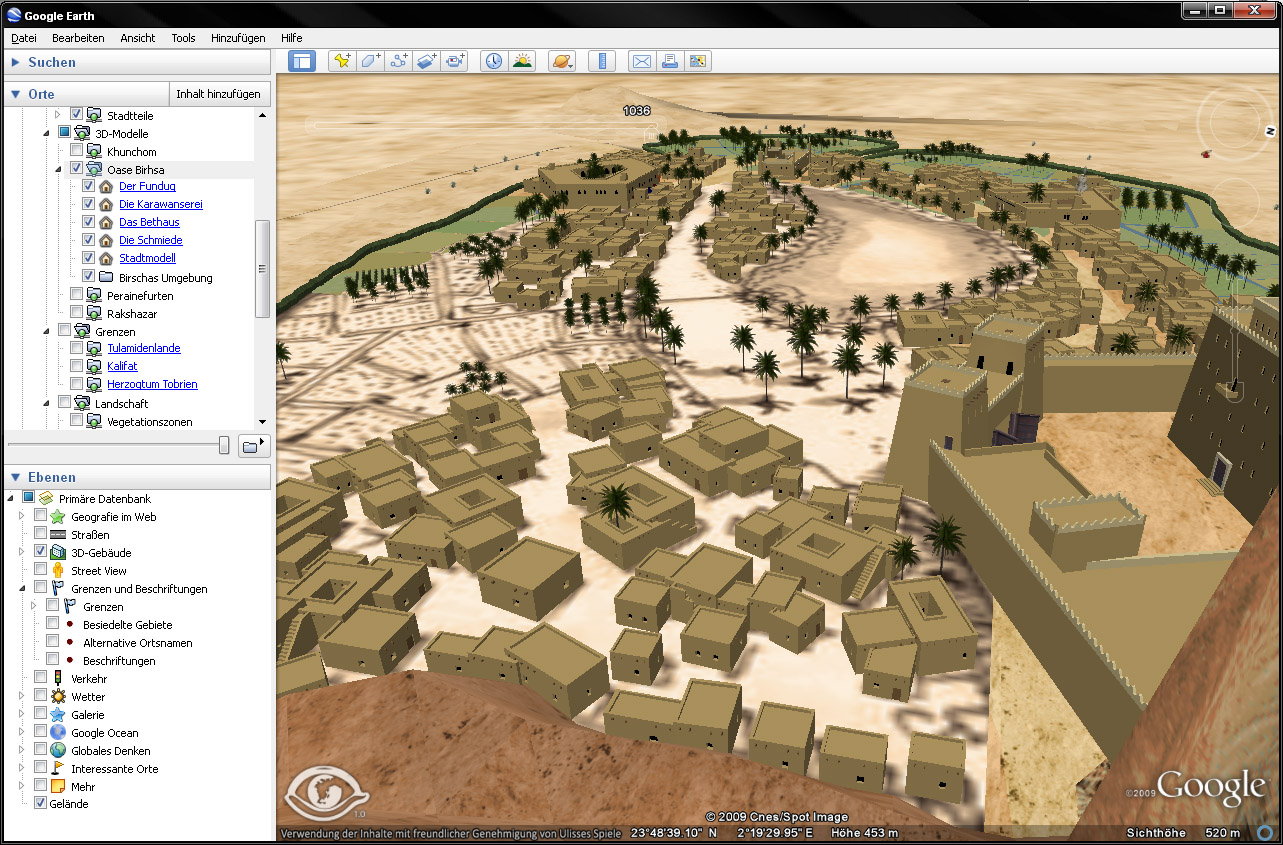Enable the Straßen layer checkbox
This screenshot has width=1283, height=845.
pyautogui.click(x=40, y=535)
